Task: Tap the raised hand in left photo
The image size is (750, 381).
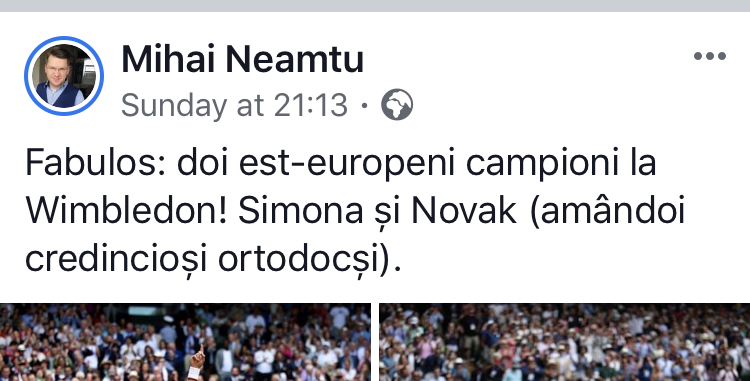Action: [197, 358]
